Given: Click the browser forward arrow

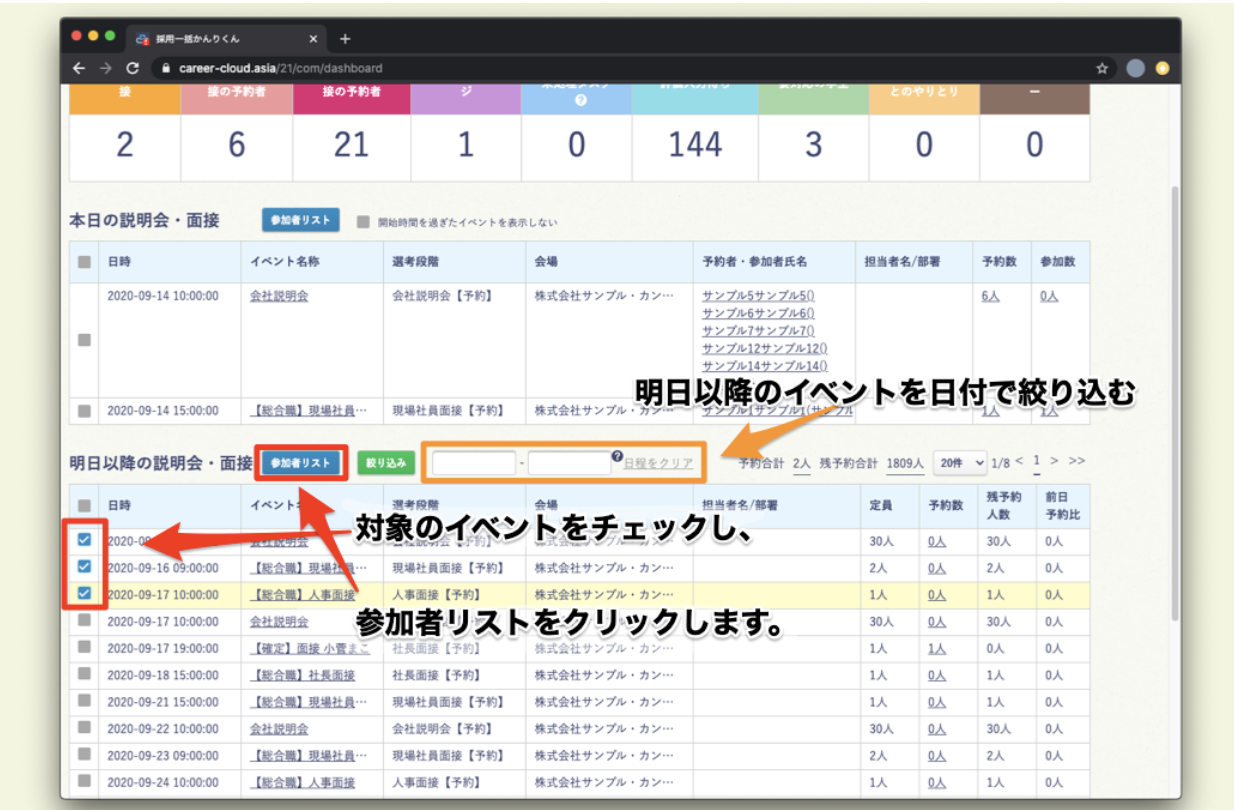Looking at the screenshot, I should [106, 69].
